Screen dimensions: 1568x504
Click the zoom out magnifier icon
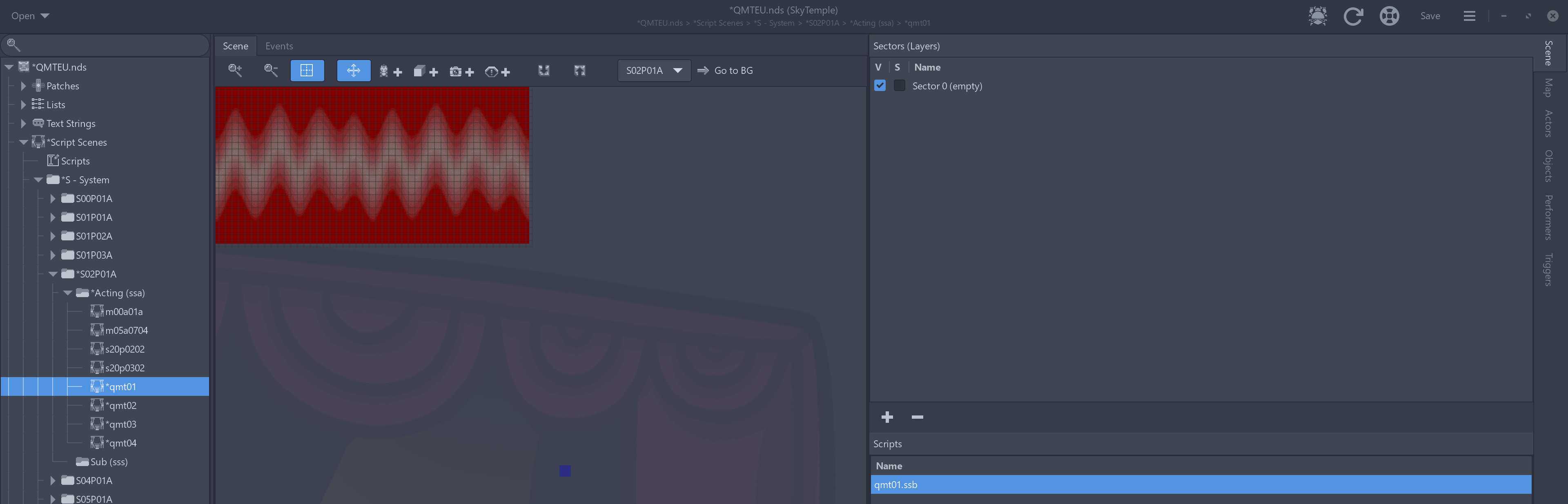271,71
